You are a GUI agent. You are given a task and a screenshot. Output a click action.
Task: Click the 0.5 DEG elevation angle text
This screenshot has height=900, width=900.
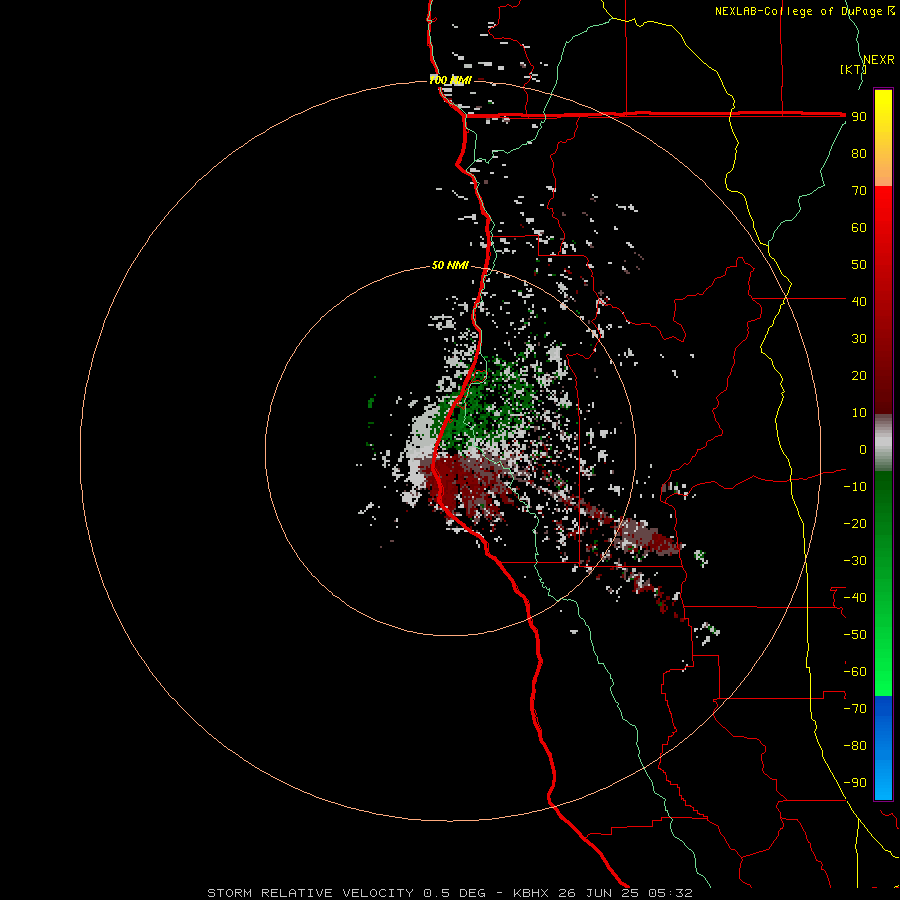tap(454, 893)
